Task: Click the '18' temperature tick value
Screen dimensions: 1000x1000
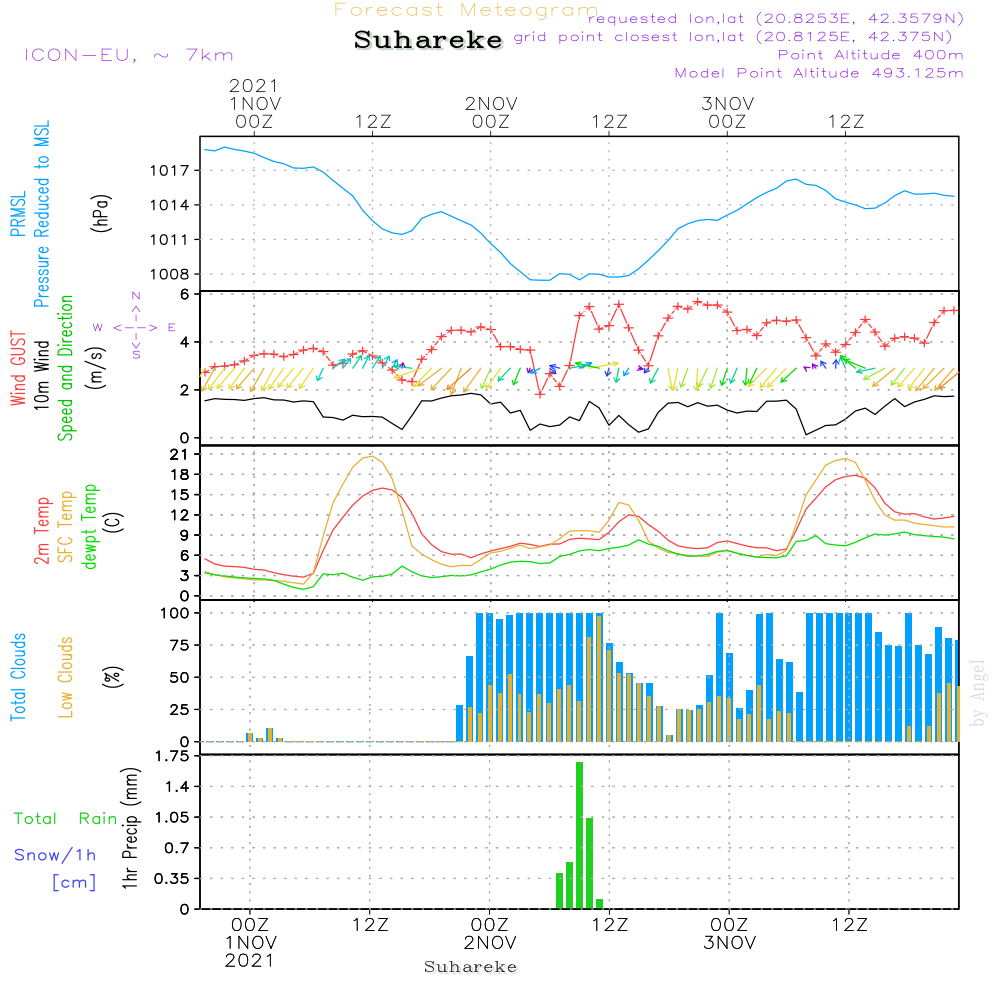Action: pyautogui.click(x=179, y=475)
